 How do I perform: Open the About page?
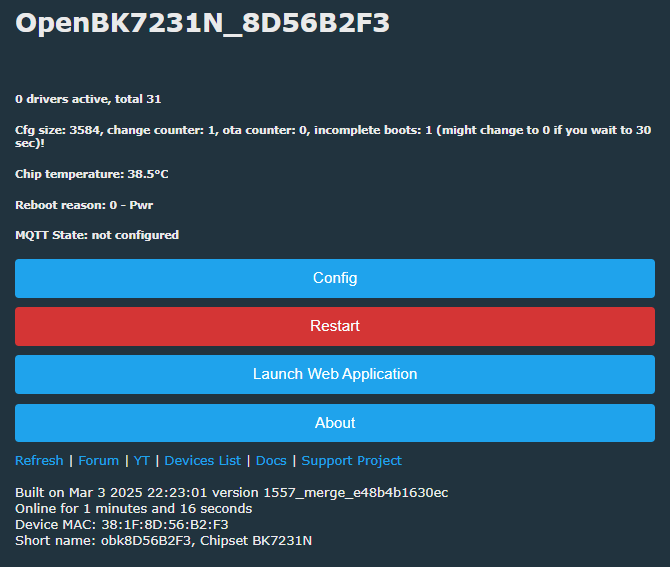pos(335,423)
